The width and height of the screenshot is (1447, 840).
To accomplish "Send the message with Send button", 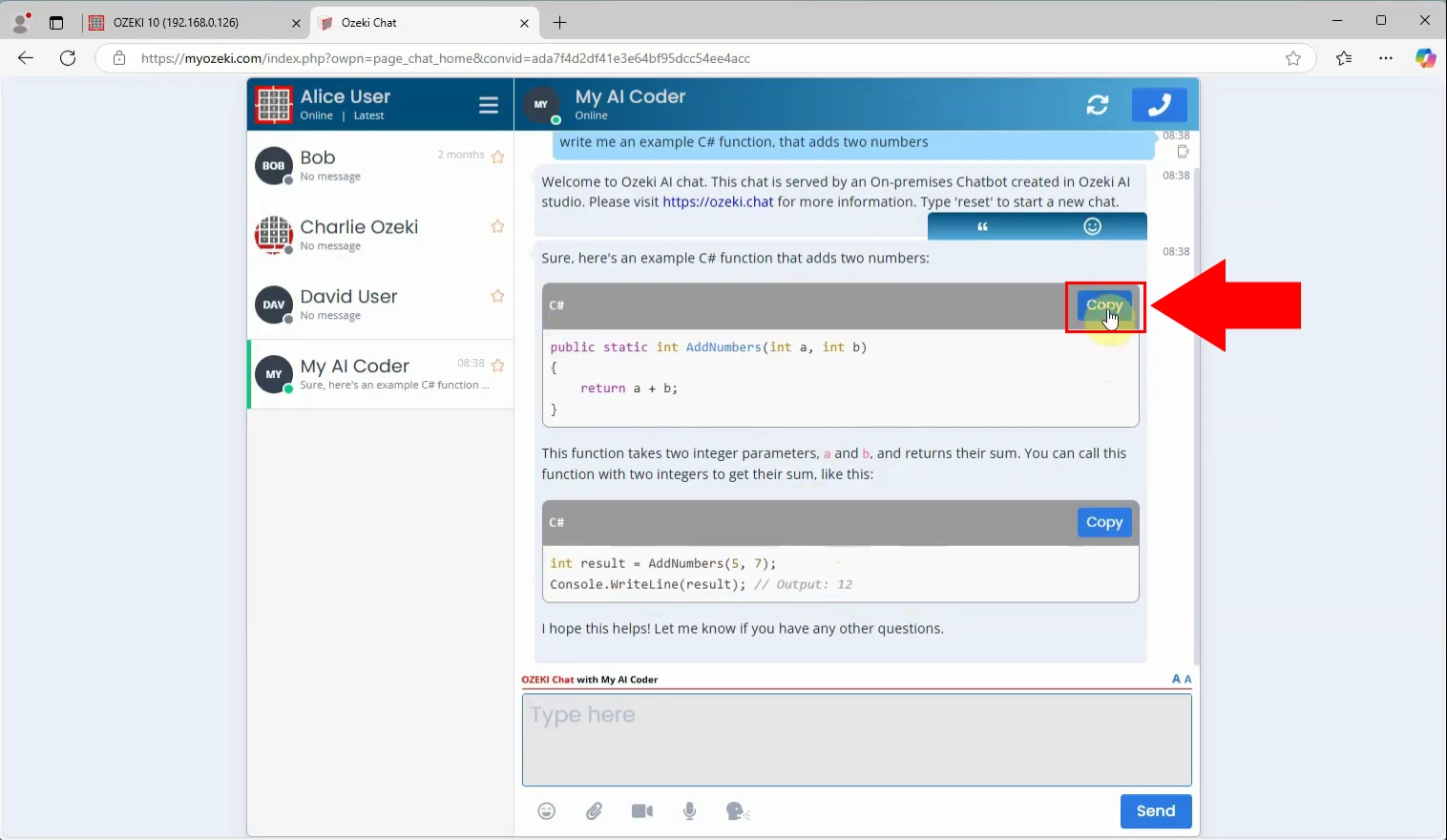I will pyautogui.click(x=1156, y=811).
